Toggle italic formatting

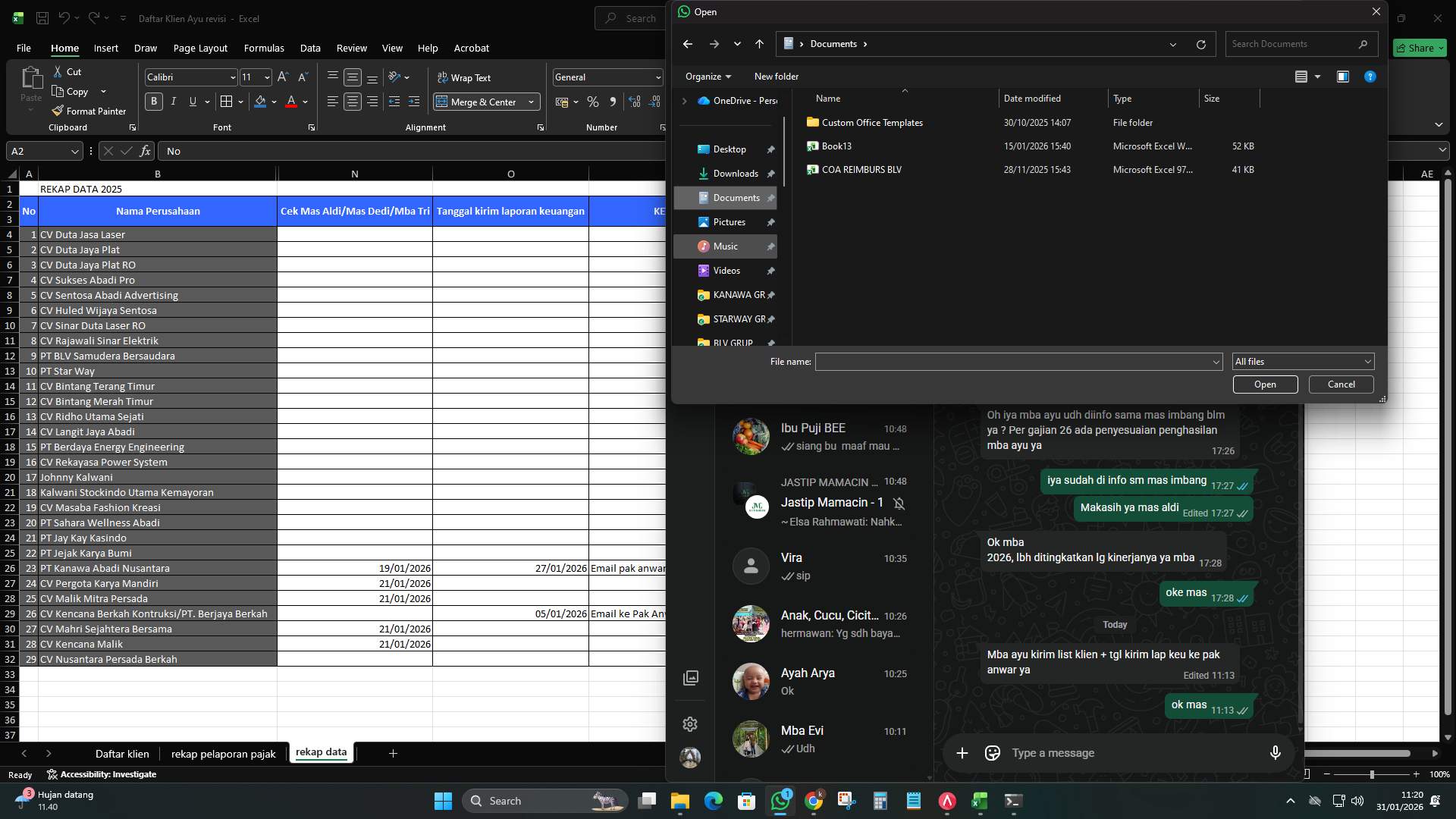point(173,101)
